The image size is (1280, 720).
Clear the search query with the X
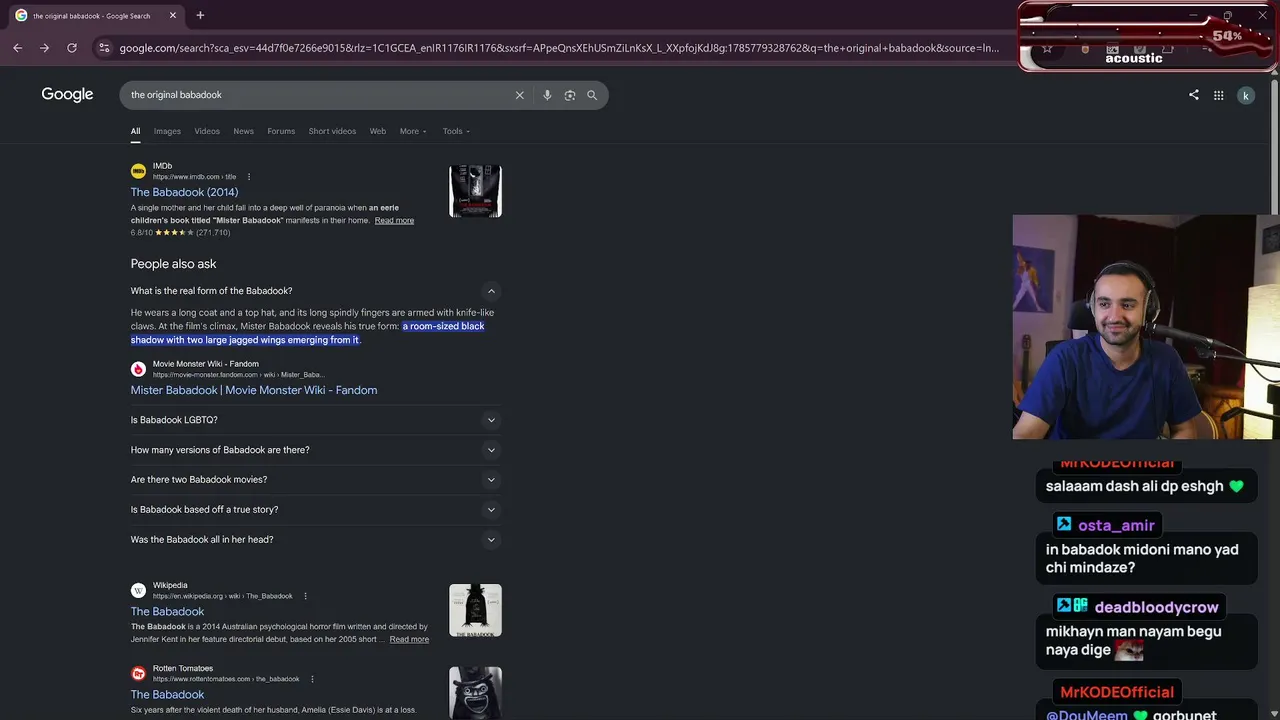(x=520, y=95)
